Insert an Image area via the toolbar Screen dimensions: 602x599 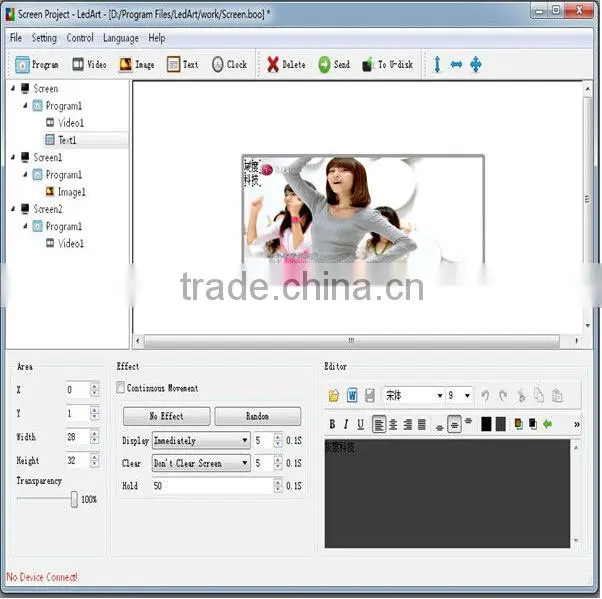125,64
